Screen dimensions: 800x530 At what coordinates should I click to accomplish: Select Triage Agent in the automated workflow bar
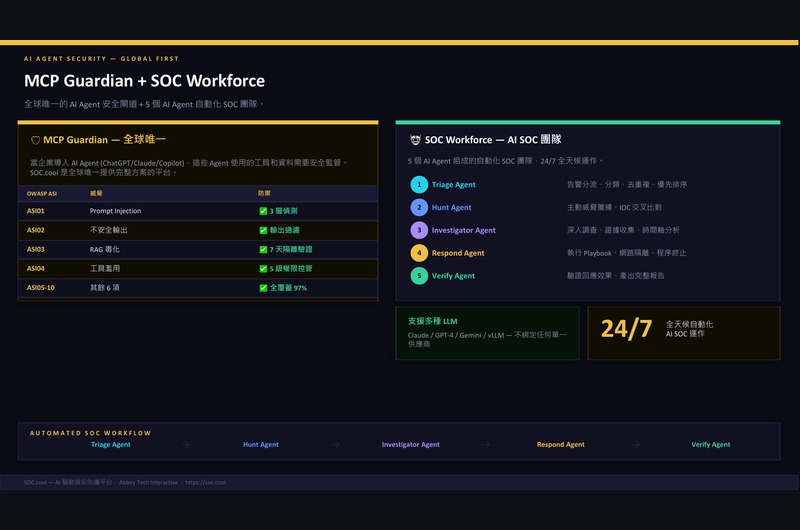click(111, 444)
